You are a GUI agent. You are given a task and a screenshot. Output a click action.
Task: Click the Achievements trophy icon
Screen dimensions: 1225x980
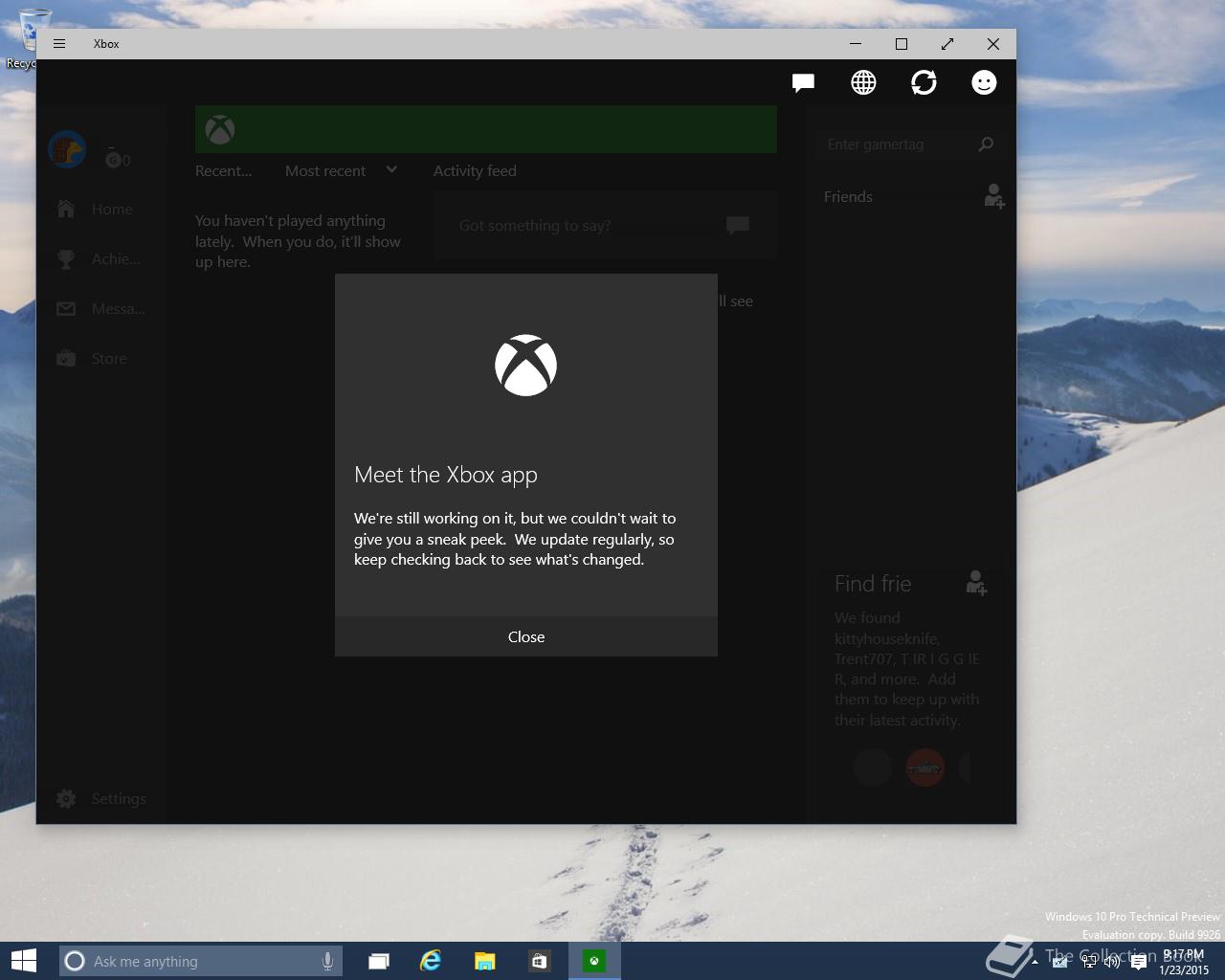(x=66, y=258)
